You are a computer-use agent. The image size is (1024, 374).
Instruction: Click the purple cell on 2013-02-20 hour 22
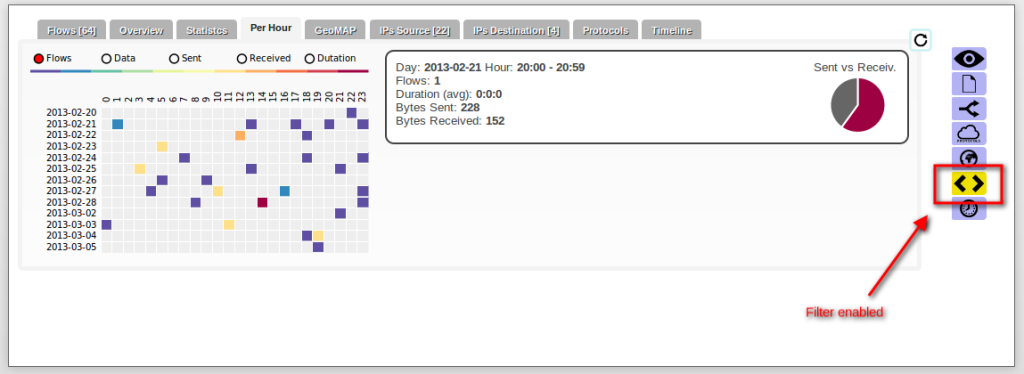click(x=351, y=113)
